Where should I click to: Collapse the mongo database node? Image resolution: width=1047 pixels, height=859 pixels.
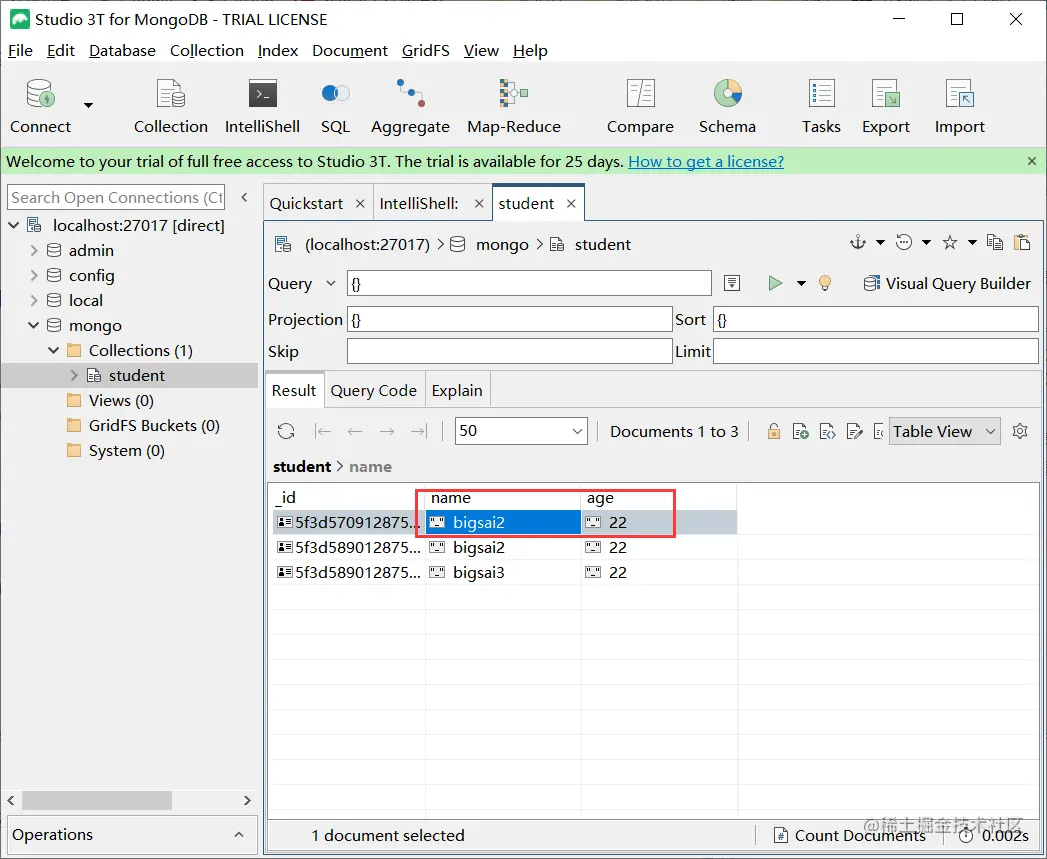coord(33,325)
